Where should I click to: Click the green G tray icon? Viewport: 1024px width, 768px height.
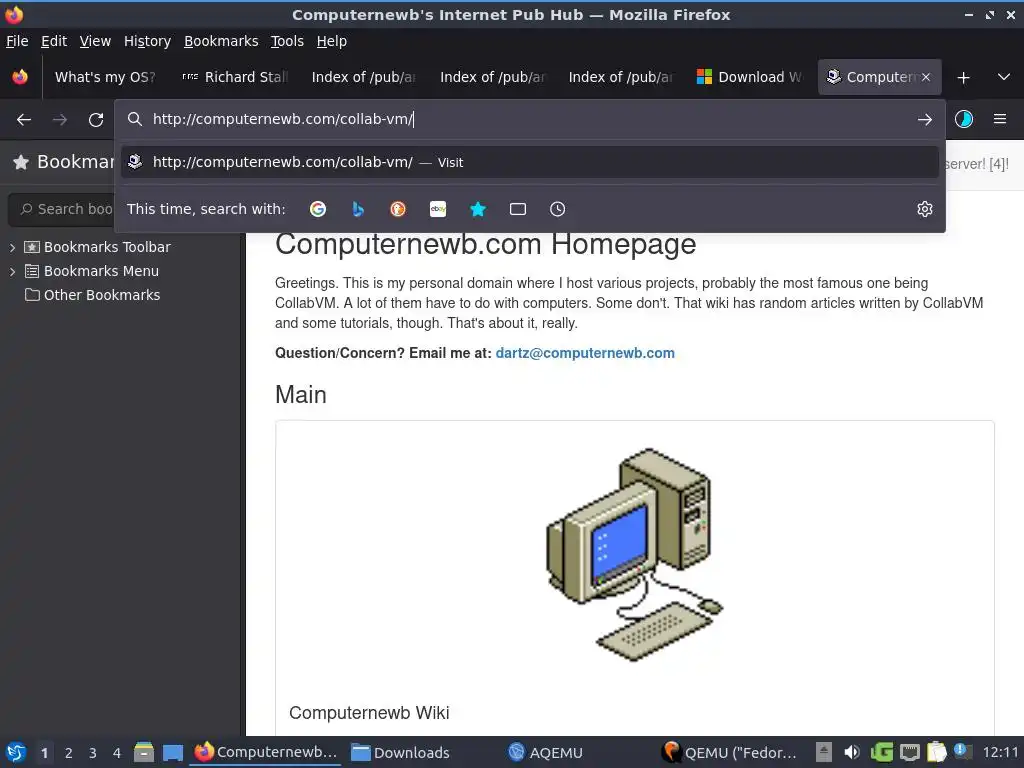pyautogui.click(x=882, y=752)
